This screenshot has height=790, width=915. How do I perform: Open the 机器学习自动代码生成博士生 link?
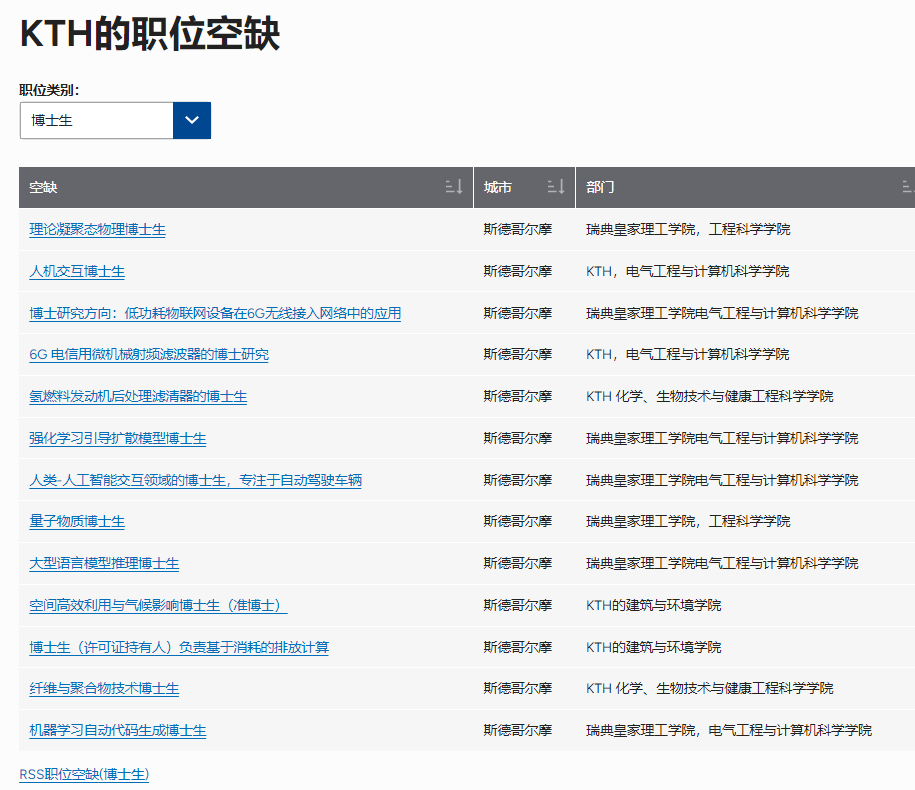[118, 730]
